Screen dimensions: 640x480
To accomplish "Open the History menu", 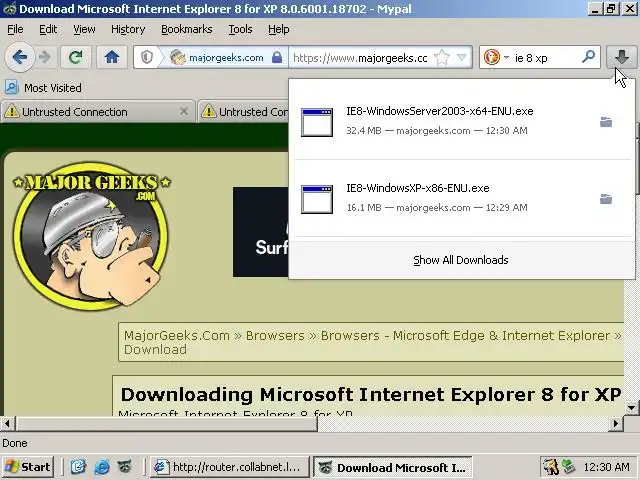I will coord(128,29).
